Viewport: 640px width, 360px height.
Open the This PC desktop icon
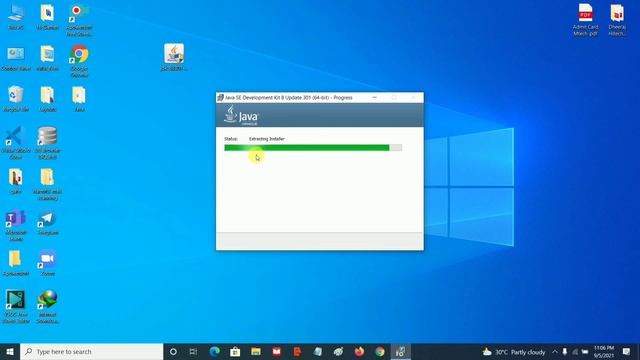click(x=16, y=17)
